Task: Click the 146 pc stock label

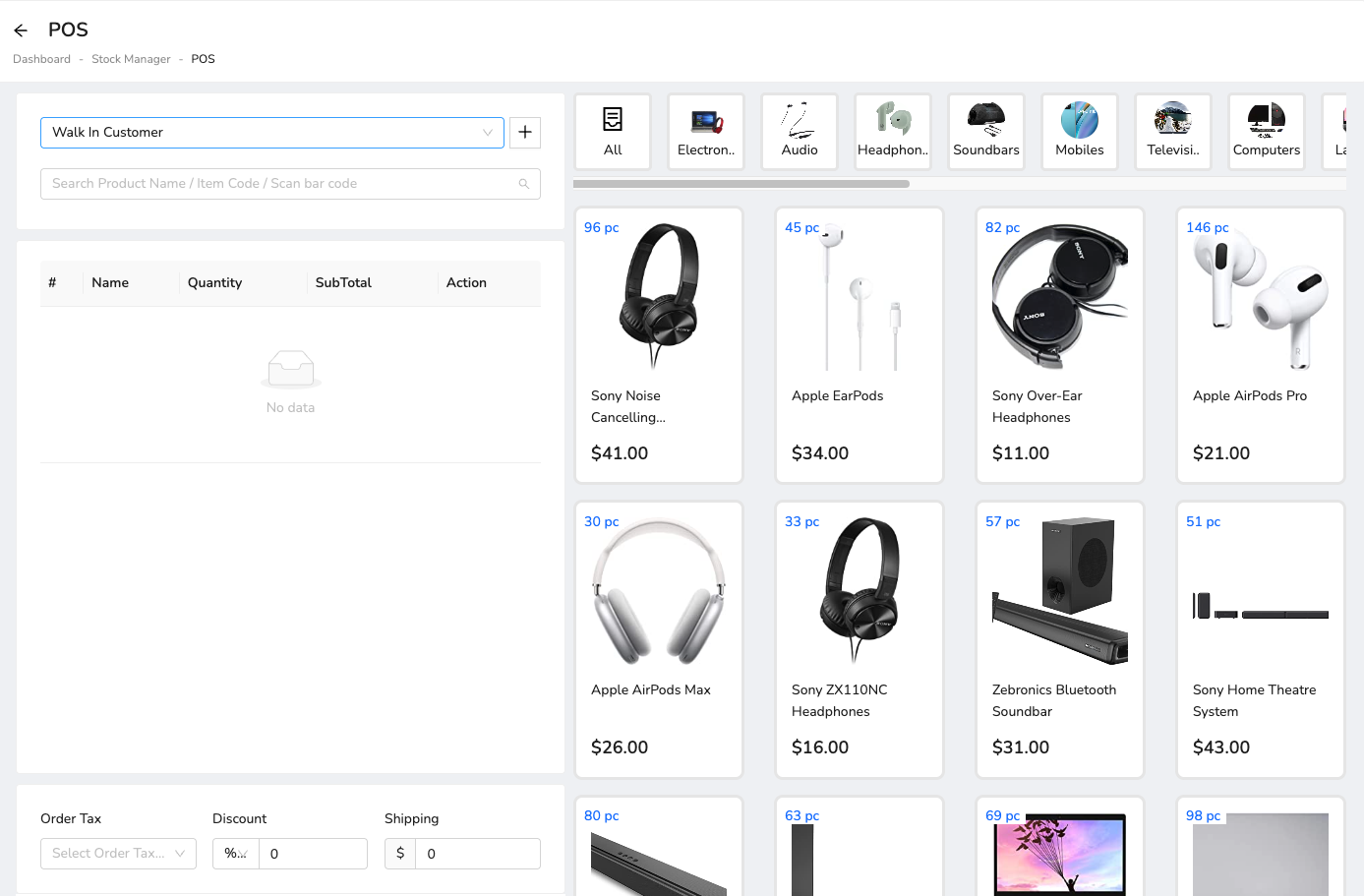Action: pos(1208,227)
